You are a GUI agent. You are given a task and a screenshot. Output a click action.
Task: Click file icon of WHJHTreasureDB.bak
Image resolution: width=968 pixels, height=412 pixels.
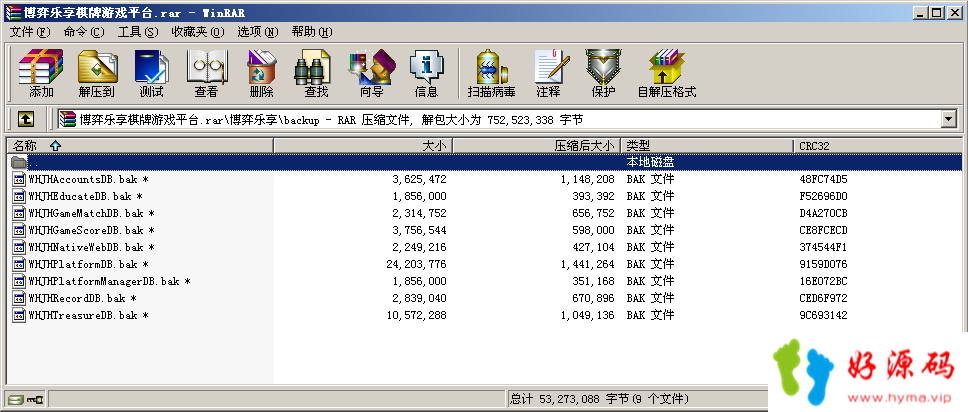point(19,316)
